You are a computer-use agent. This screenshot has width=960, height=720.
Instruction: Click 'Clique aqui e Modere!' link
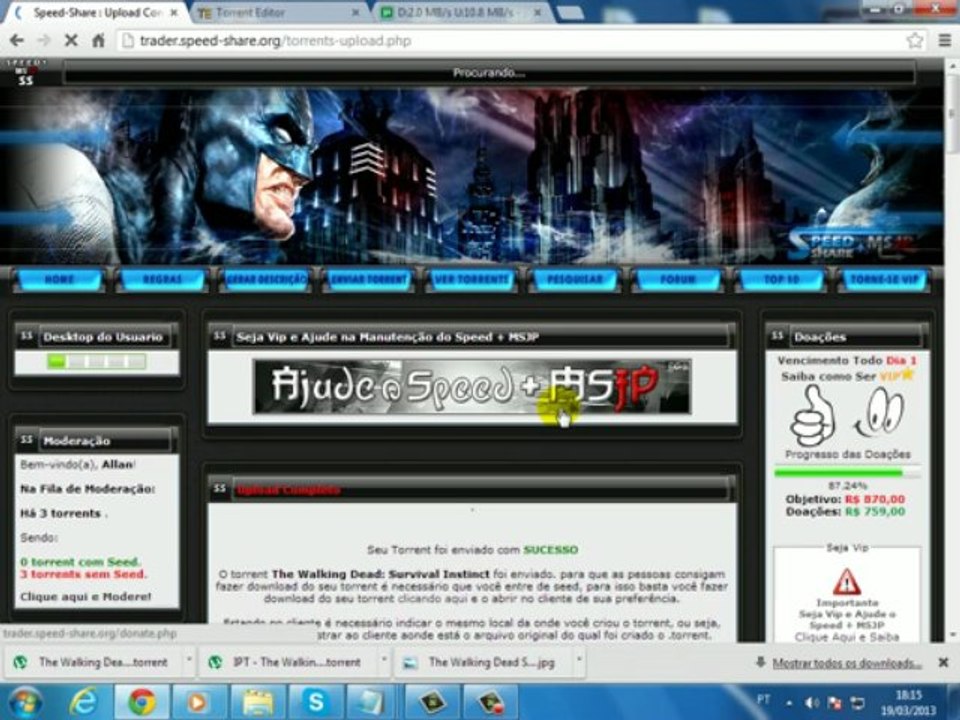click(86, 596)
